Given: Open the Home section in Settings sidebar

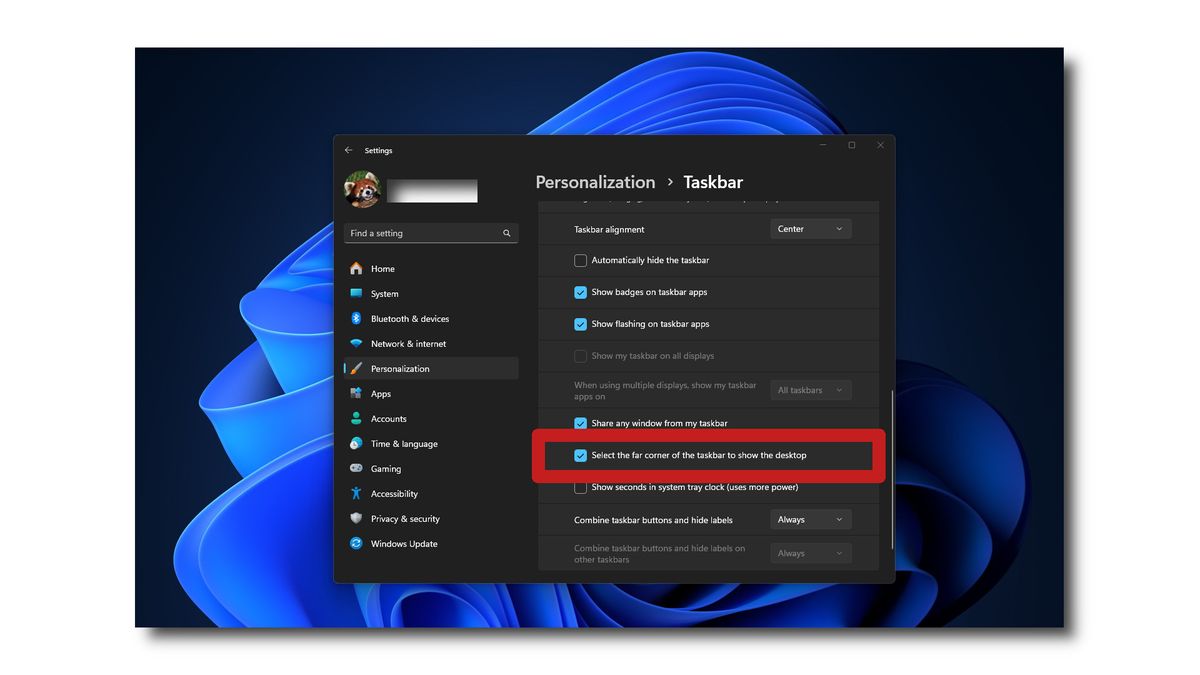Looking at the screenshot, I should point(383,268).
